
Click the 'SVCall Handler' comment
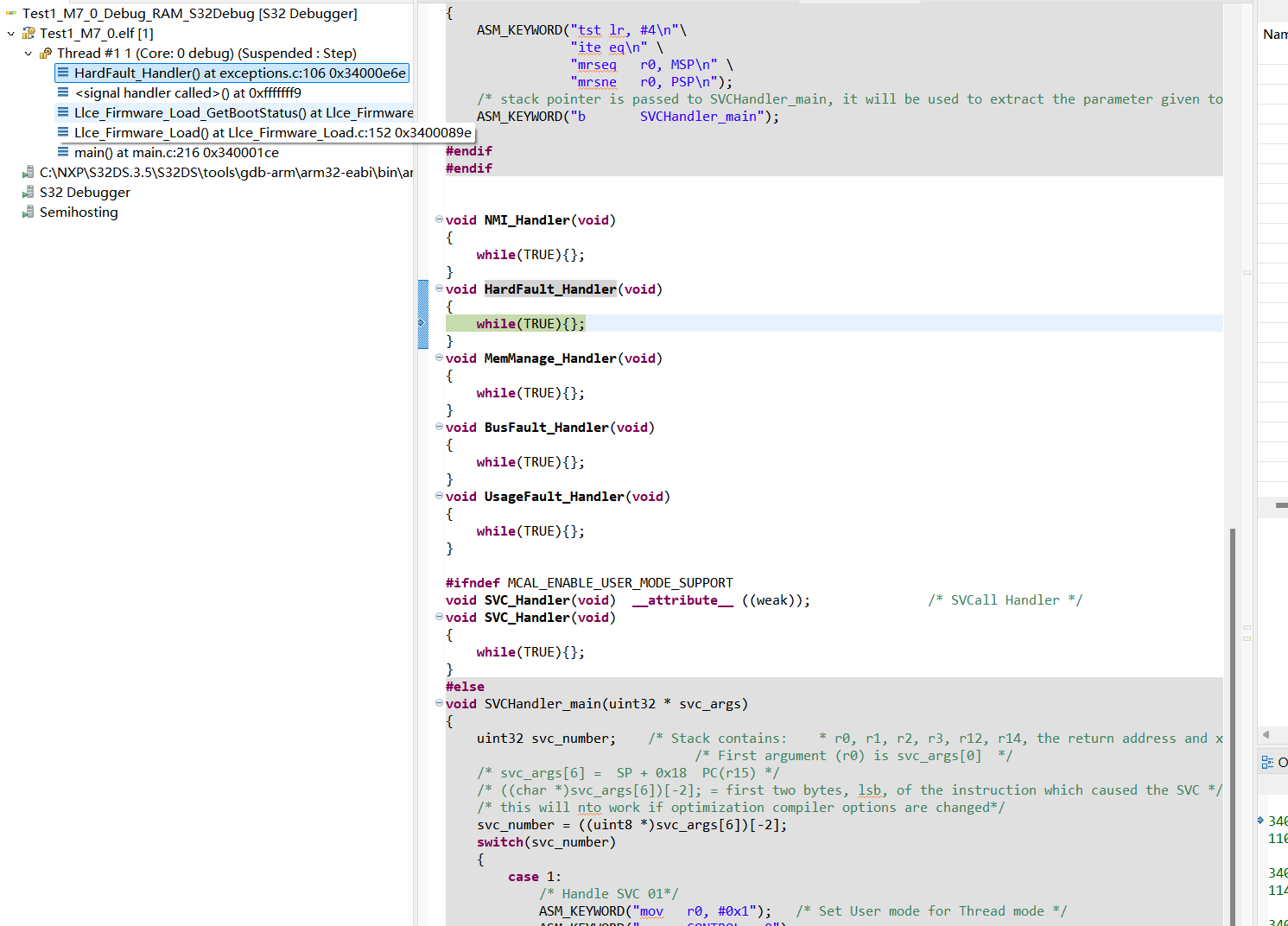[1006, 600]
